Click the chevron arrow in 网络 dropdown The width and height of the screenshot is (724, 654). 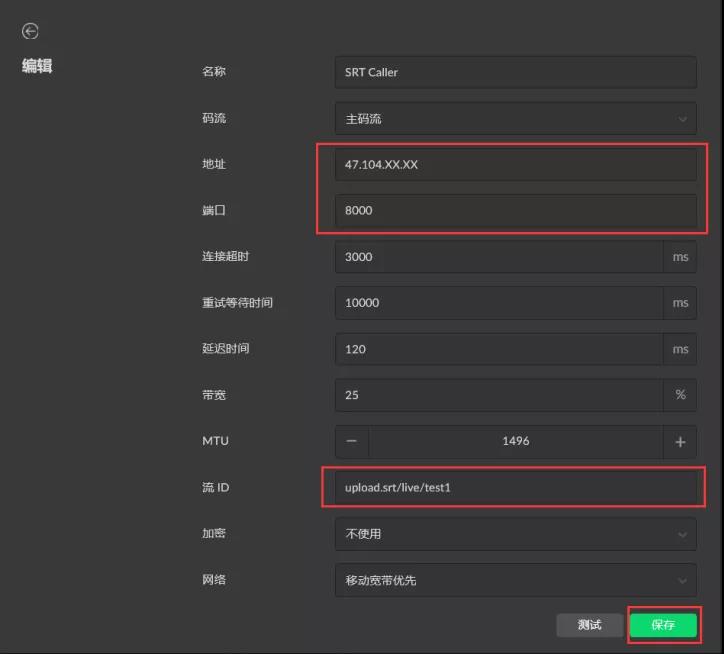pyautogui.click(x=682, y=580)
